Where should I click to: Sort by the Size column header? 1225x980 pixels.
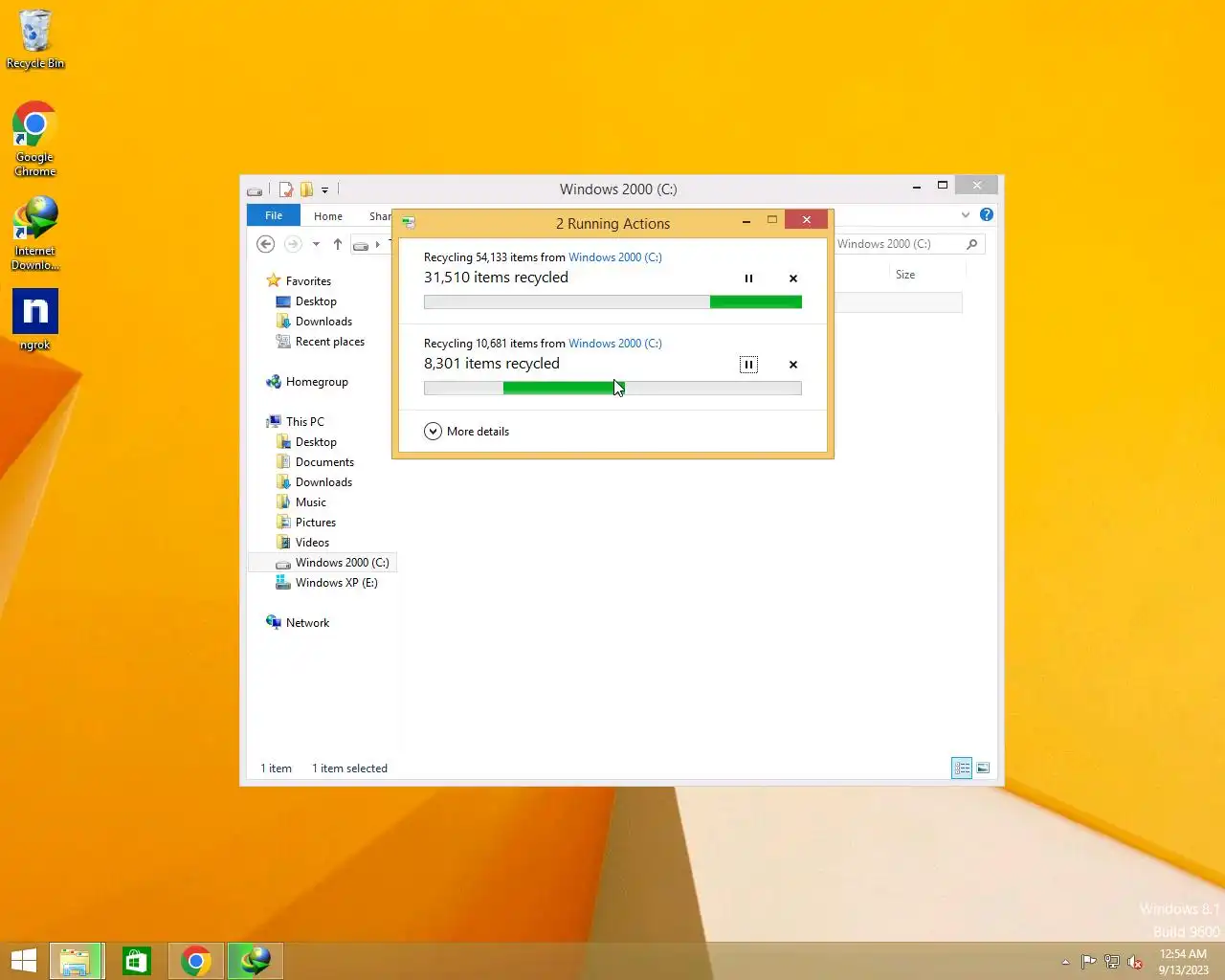(905, 275)
